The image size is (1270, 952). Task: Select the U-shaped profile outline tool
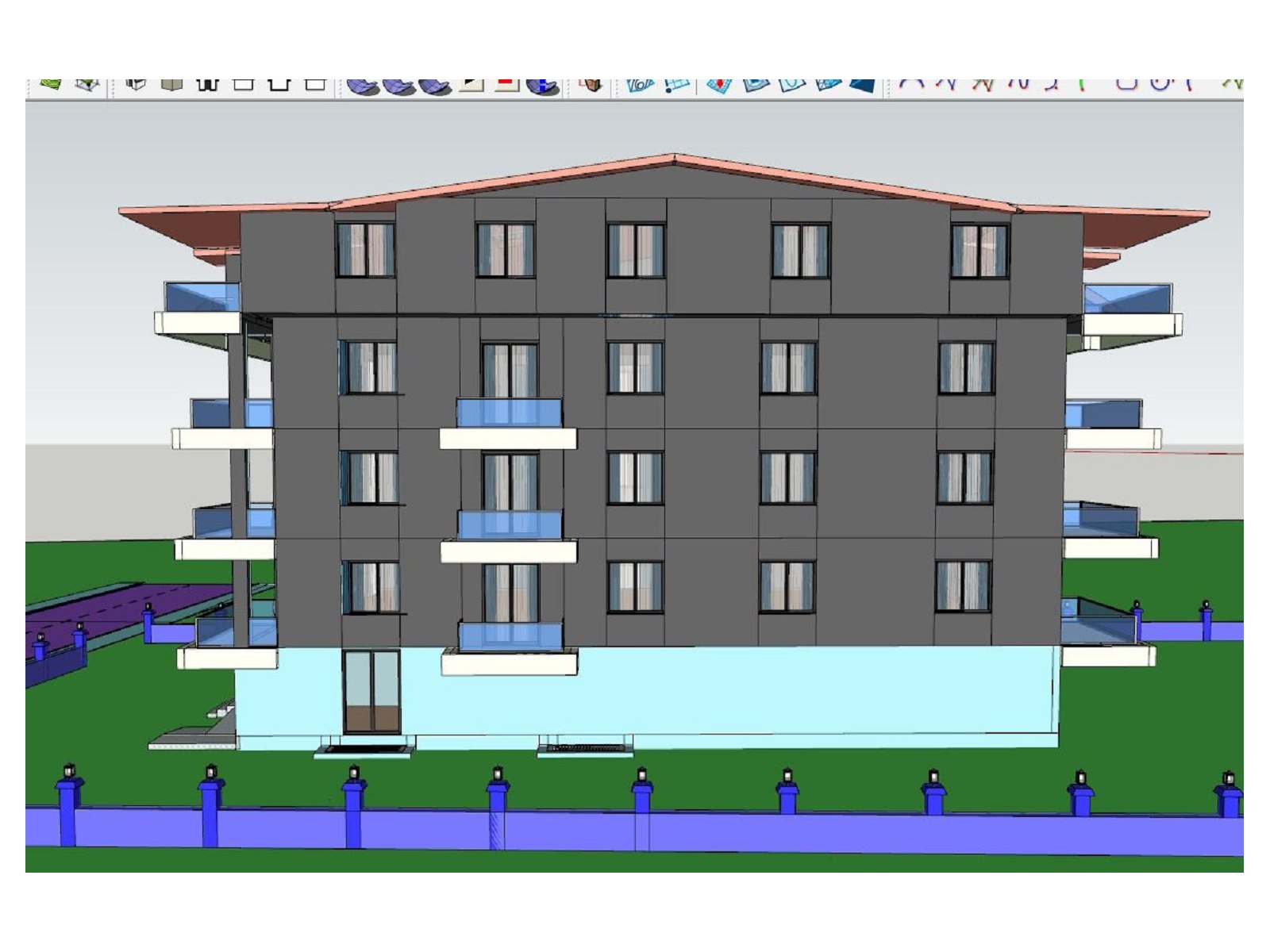pyautogui.click(x=278, y=86)
